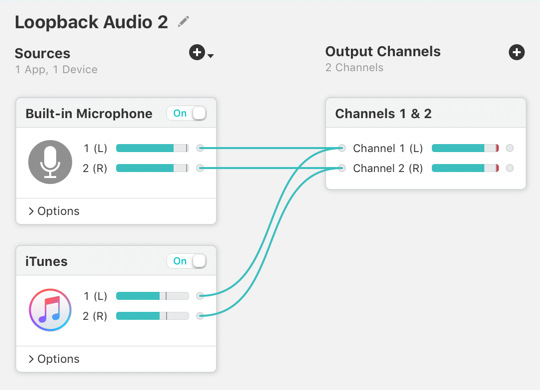Screen dimensions: 540x390
Task: Click the Built-in Microphone title label
Action: pyautogui.click(x=89, y=113)
